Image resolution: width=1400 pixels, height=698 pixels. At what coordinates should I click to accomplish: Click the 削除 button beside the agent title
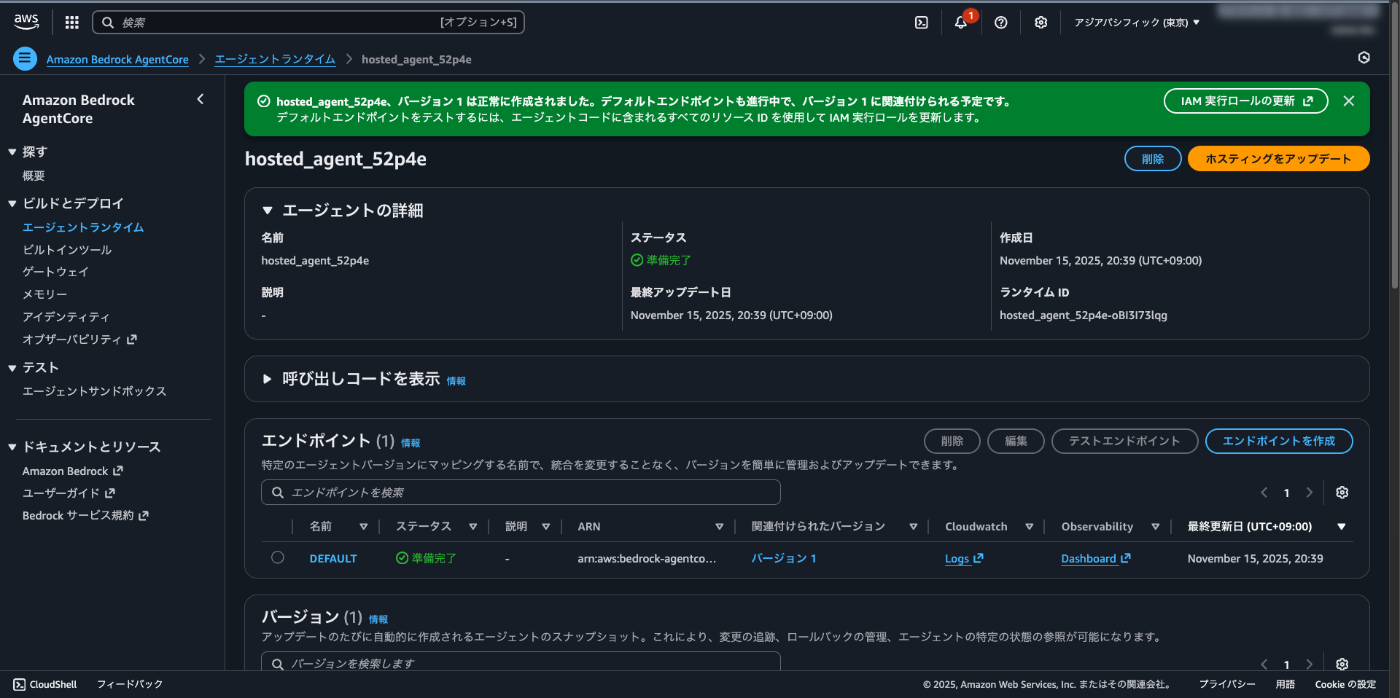(x=1153, y=159)
